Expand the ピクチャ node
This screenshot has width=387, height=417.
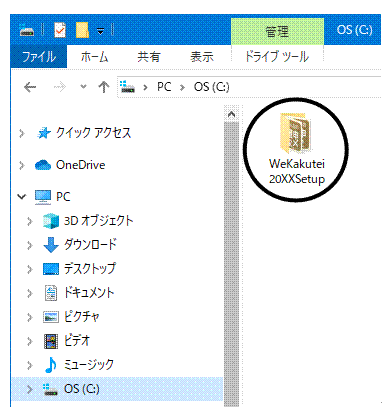[30, 317]
